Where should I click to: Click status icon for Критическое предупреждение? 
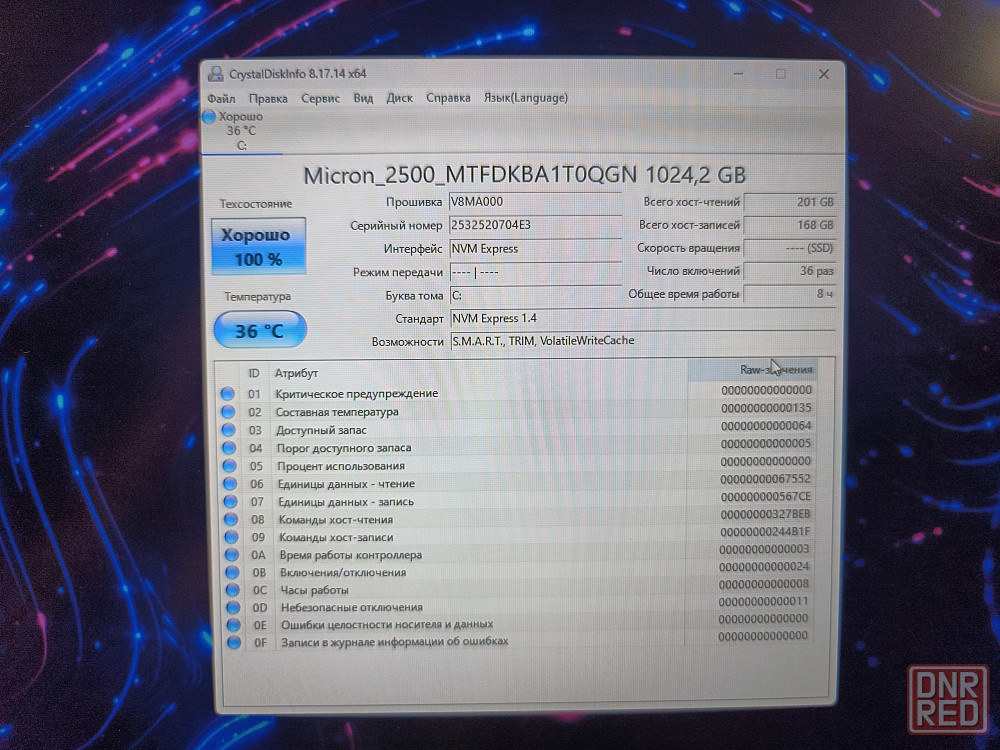click(x=228, y=394)
